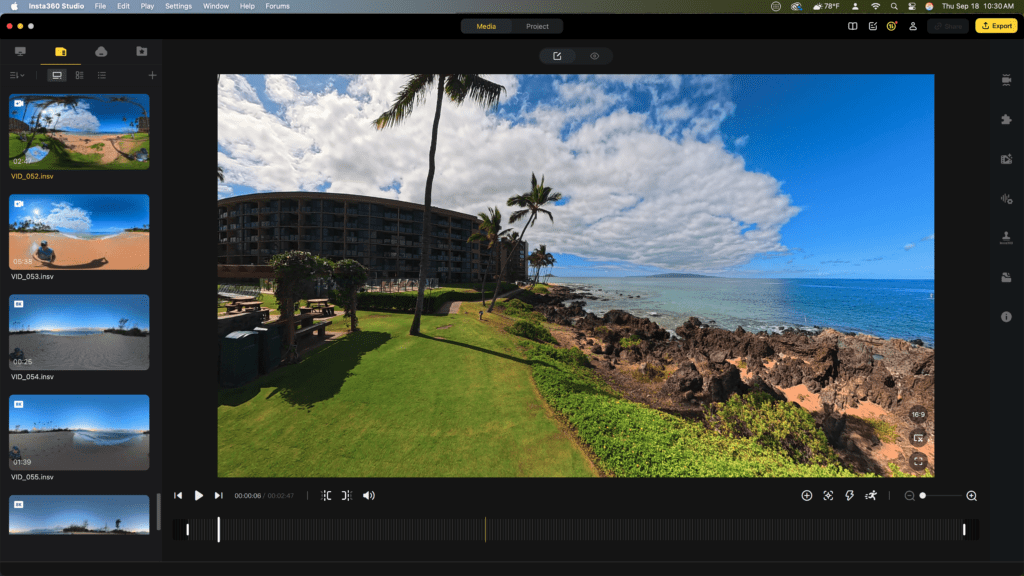Toggle the eye preview mode

pyautogui.click(x=594, y=56)
